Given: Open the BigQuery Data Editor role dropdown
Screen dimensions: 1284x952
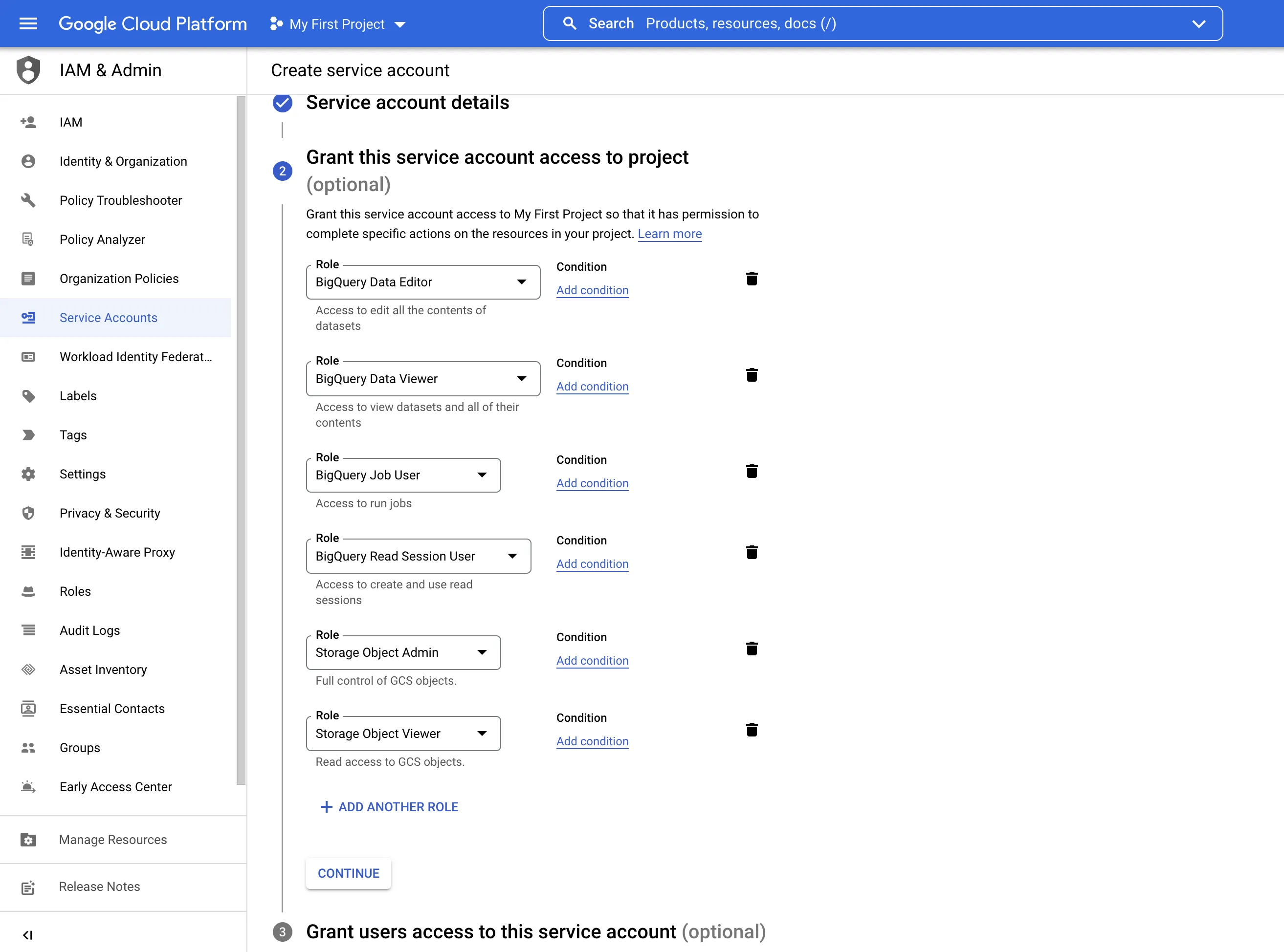Looking at the screenshot, I should (x=521, y=282).
